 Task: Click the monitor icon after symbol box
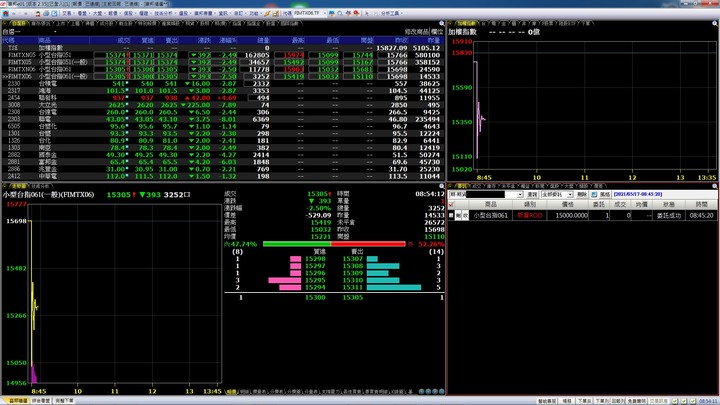pyautogui.click(x=332, y=13)
